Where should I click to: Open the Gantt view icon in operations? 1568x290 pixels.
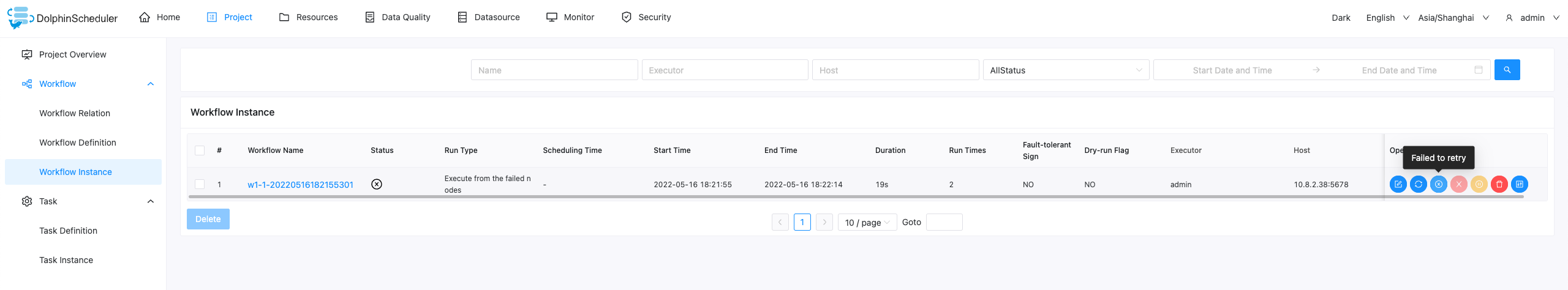point(1519,184)
